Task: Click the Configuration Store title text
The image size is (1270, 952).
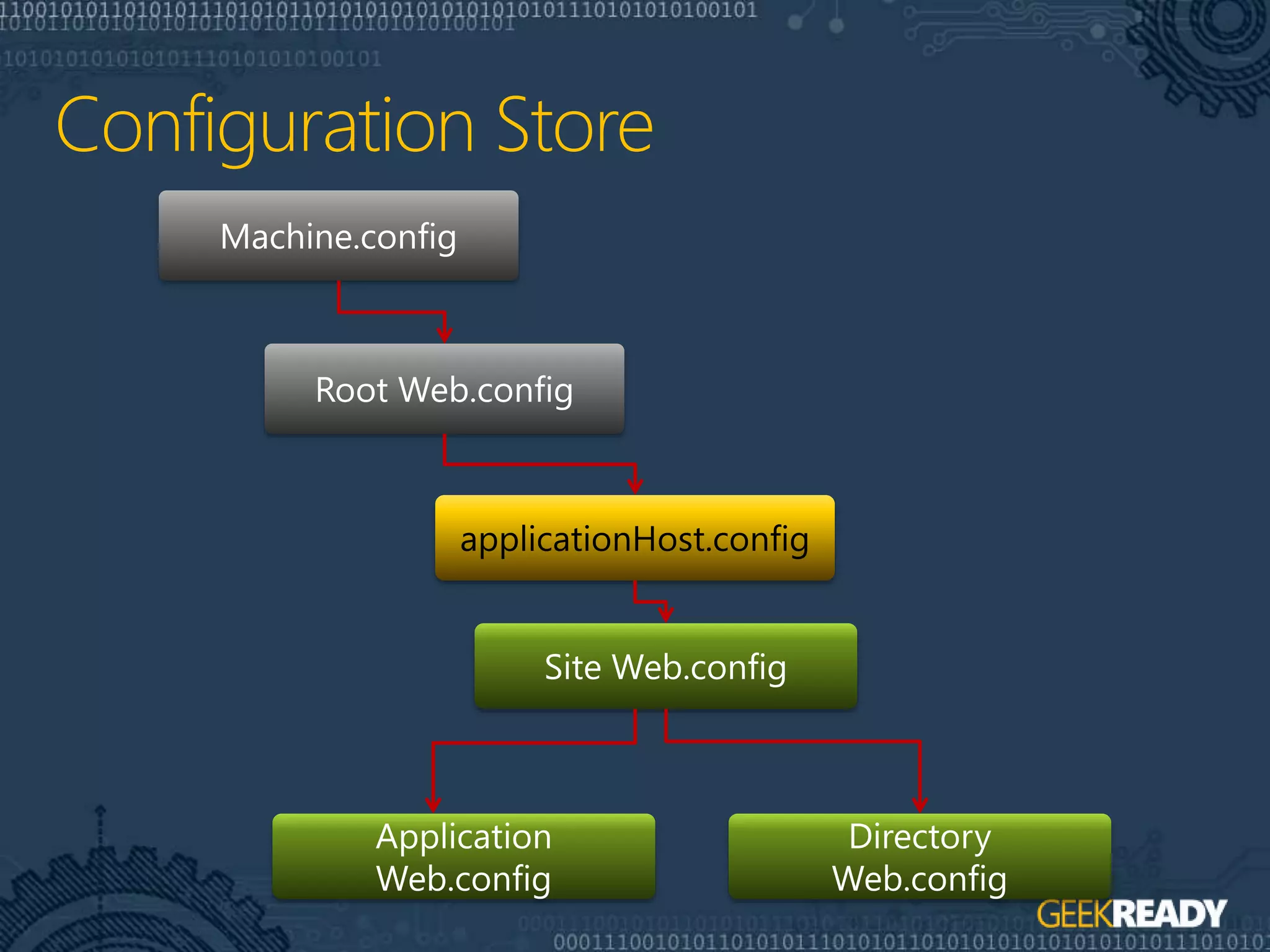Action: (354, 126)
